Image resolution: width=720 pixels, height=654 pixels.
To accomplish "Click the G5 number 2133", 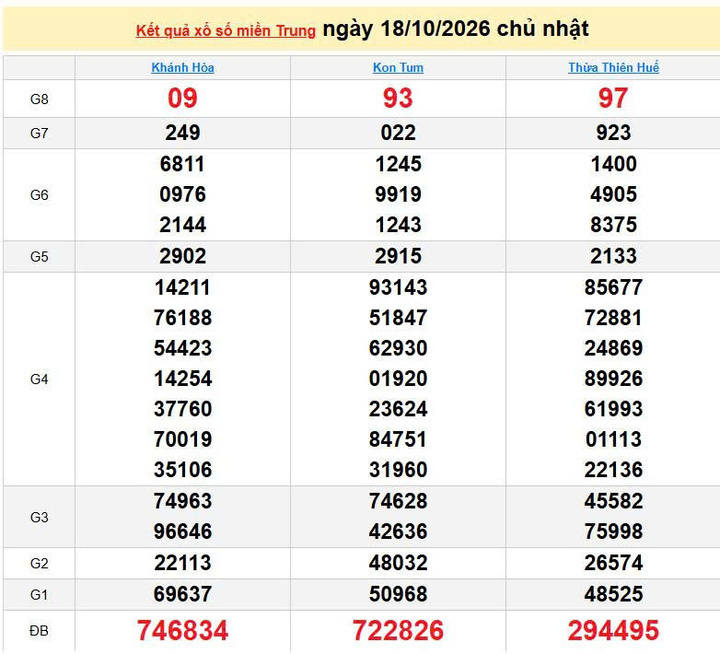I will pos(613,256).
